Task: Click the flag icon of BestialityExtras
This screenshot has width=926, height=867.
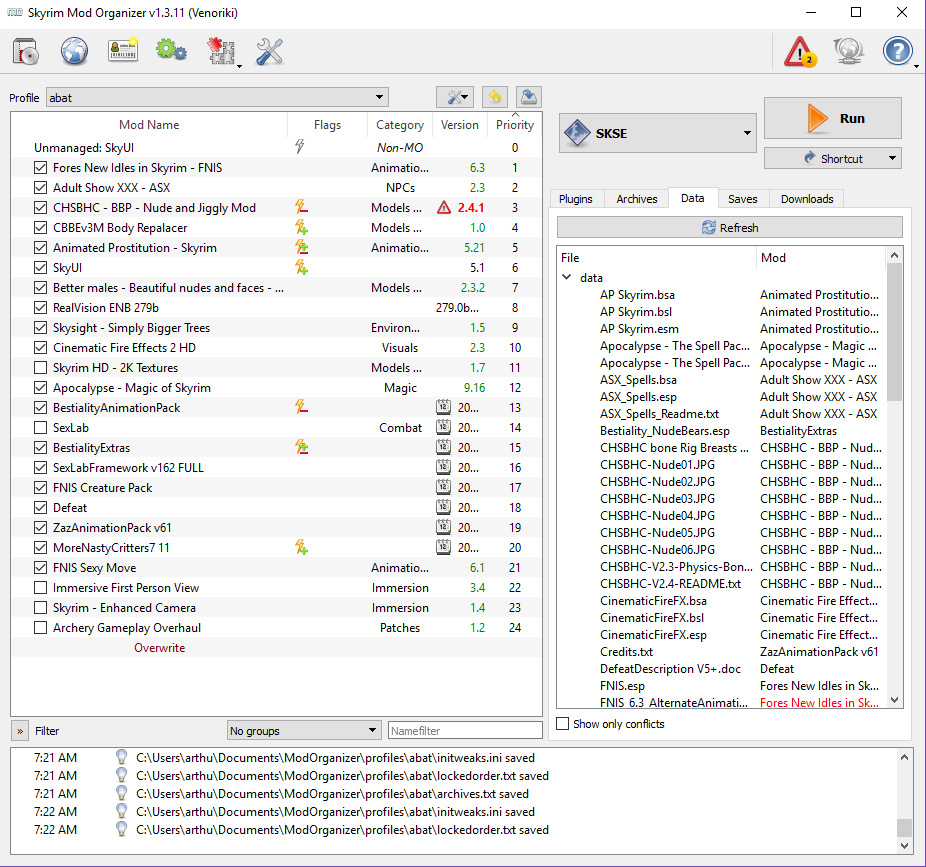Action: [x=301, y=448]
